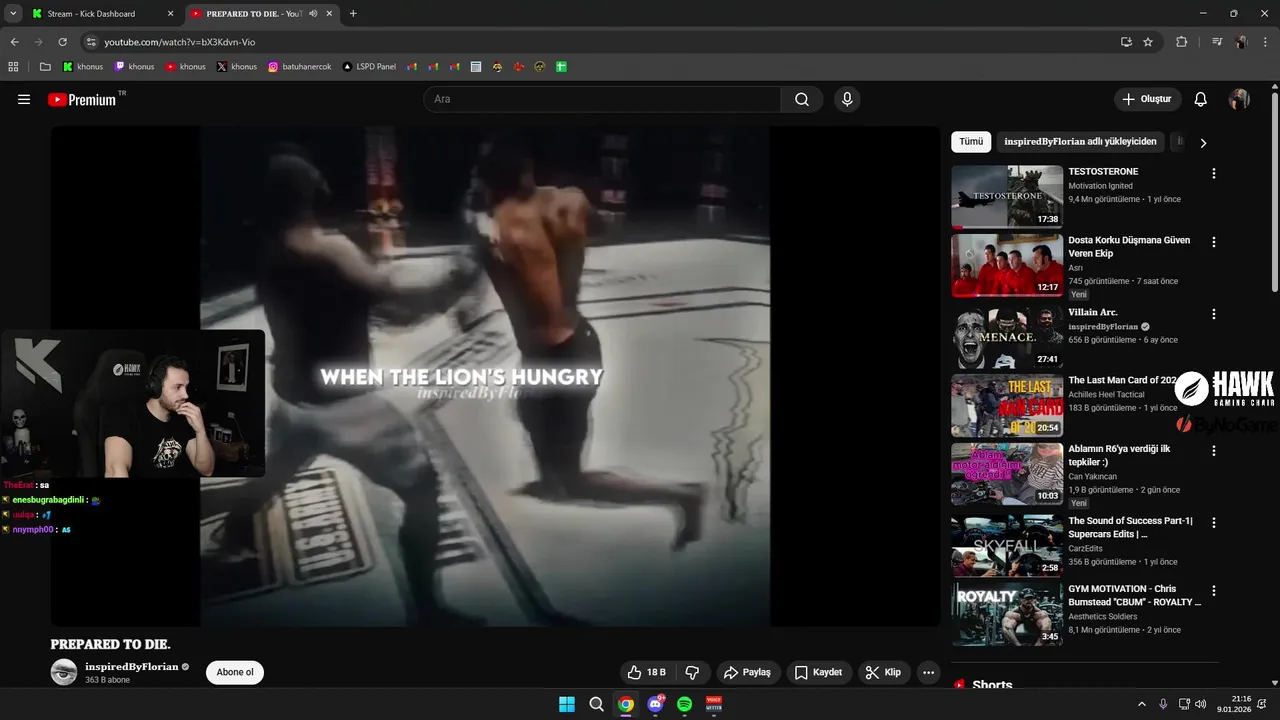Open media controls icon in Chrome toolbar
Screen dimensions: 1280x720
tap(1217, 42)
